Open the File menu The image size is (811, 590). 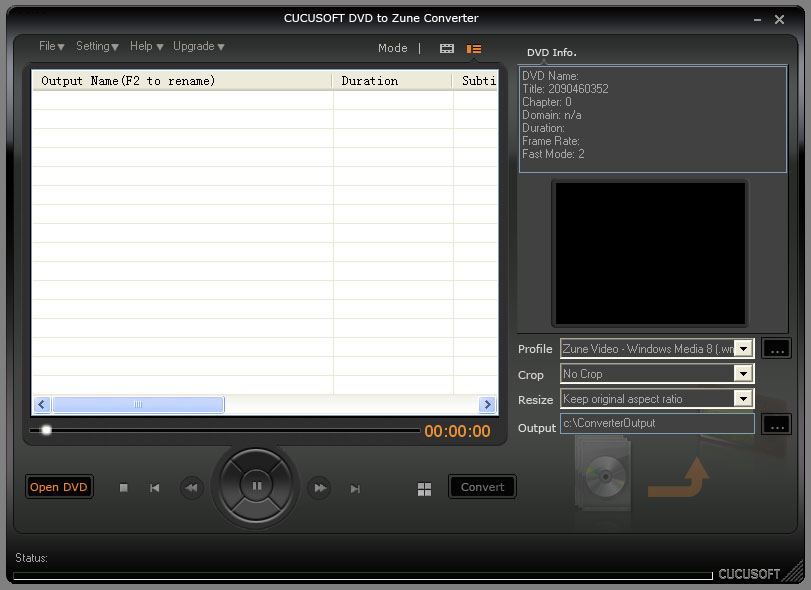[x=51, y=46]
